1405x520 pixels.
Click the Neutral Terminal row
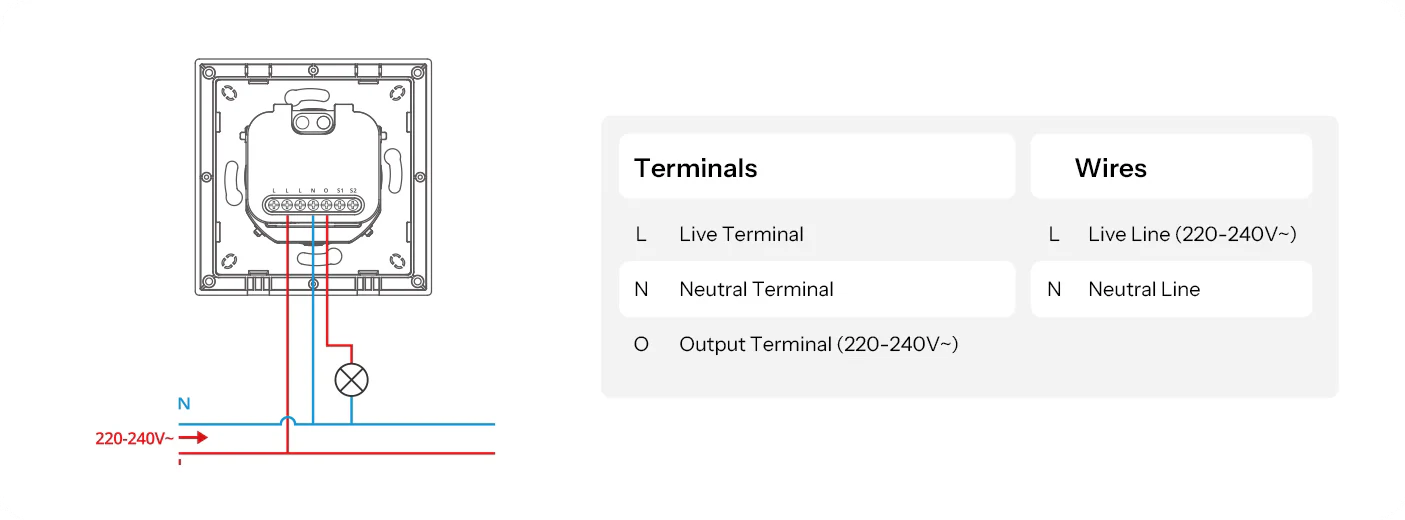click(756, 289)
